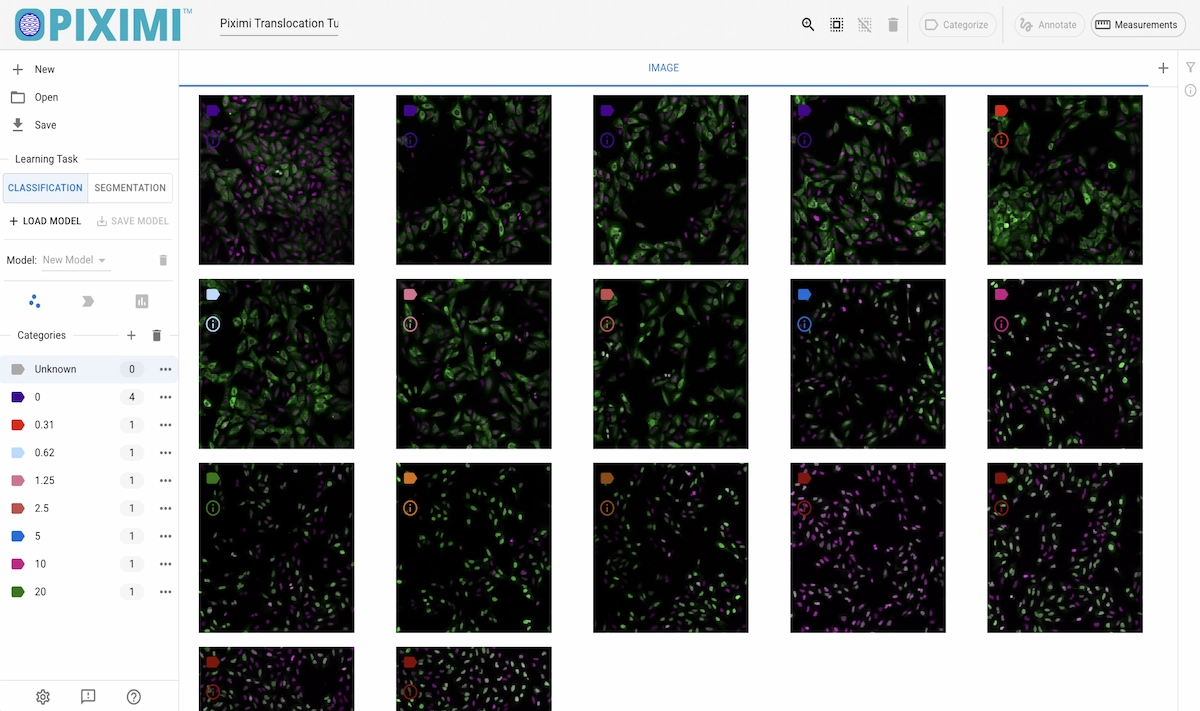The image size is (1200, 711).
Task: Open the help question mark icon
Action: coord(134,697)
